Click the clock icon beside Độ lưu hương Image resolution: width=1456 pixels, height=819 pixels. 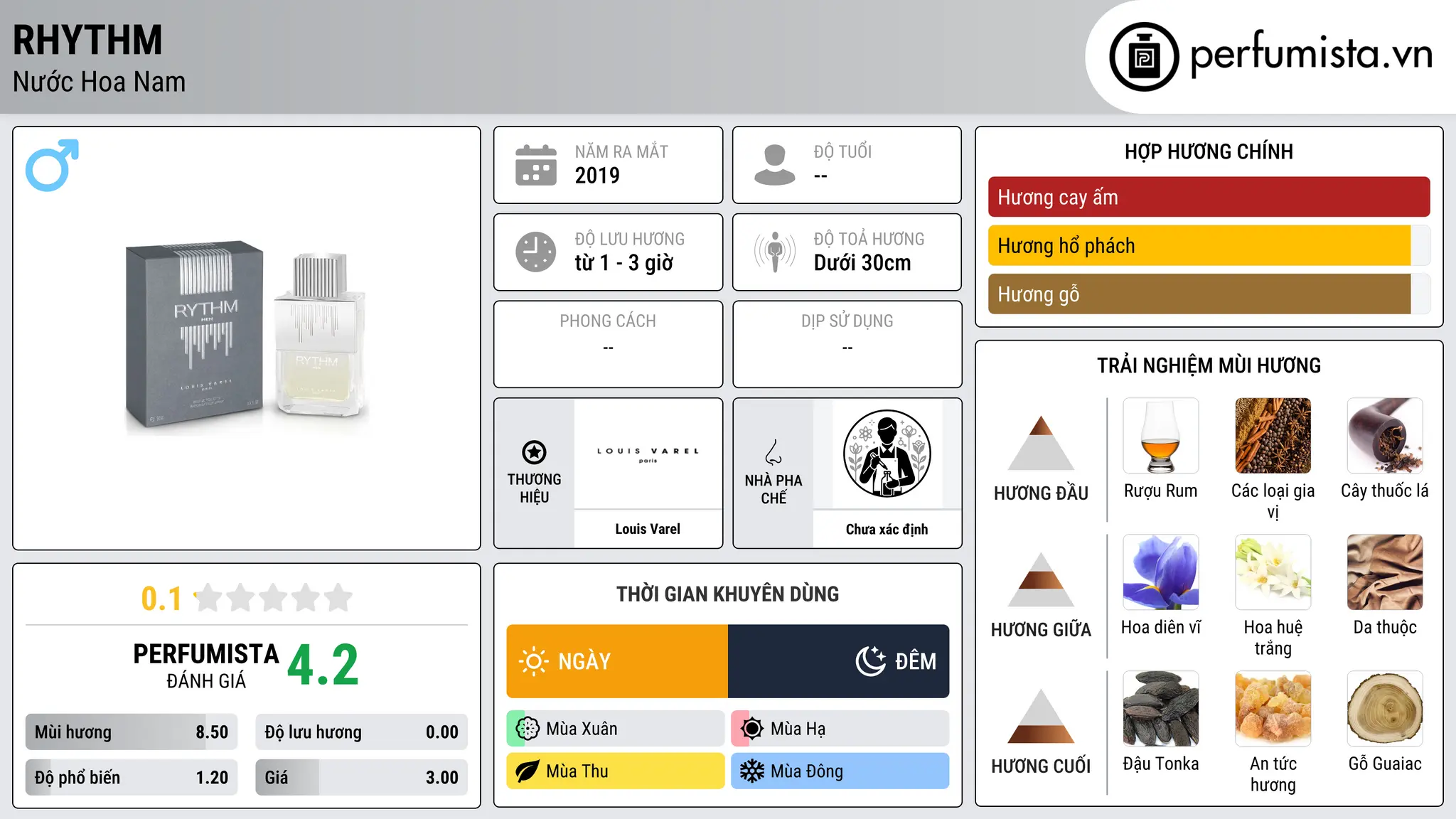click(536, 252)
